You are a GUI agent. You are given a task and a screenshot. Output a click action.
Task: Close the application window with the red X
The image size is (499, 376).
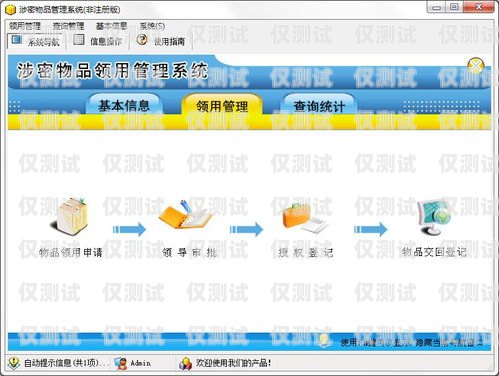click(x=479, y=7)
